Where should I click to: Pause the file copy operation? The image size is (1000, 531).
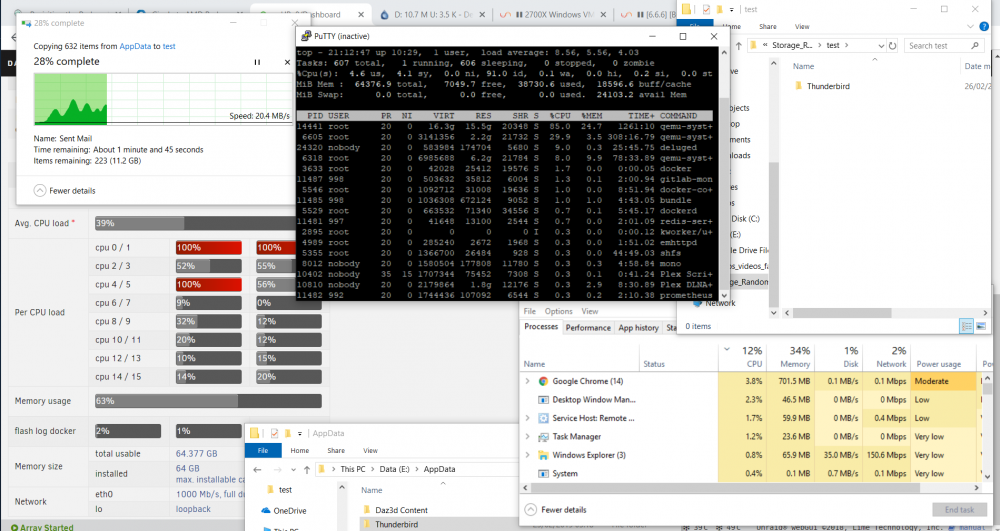257,62
